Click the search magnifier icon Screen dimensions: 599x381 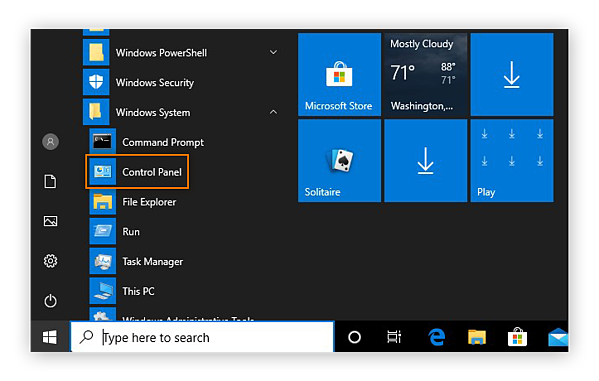click(86, 337)
